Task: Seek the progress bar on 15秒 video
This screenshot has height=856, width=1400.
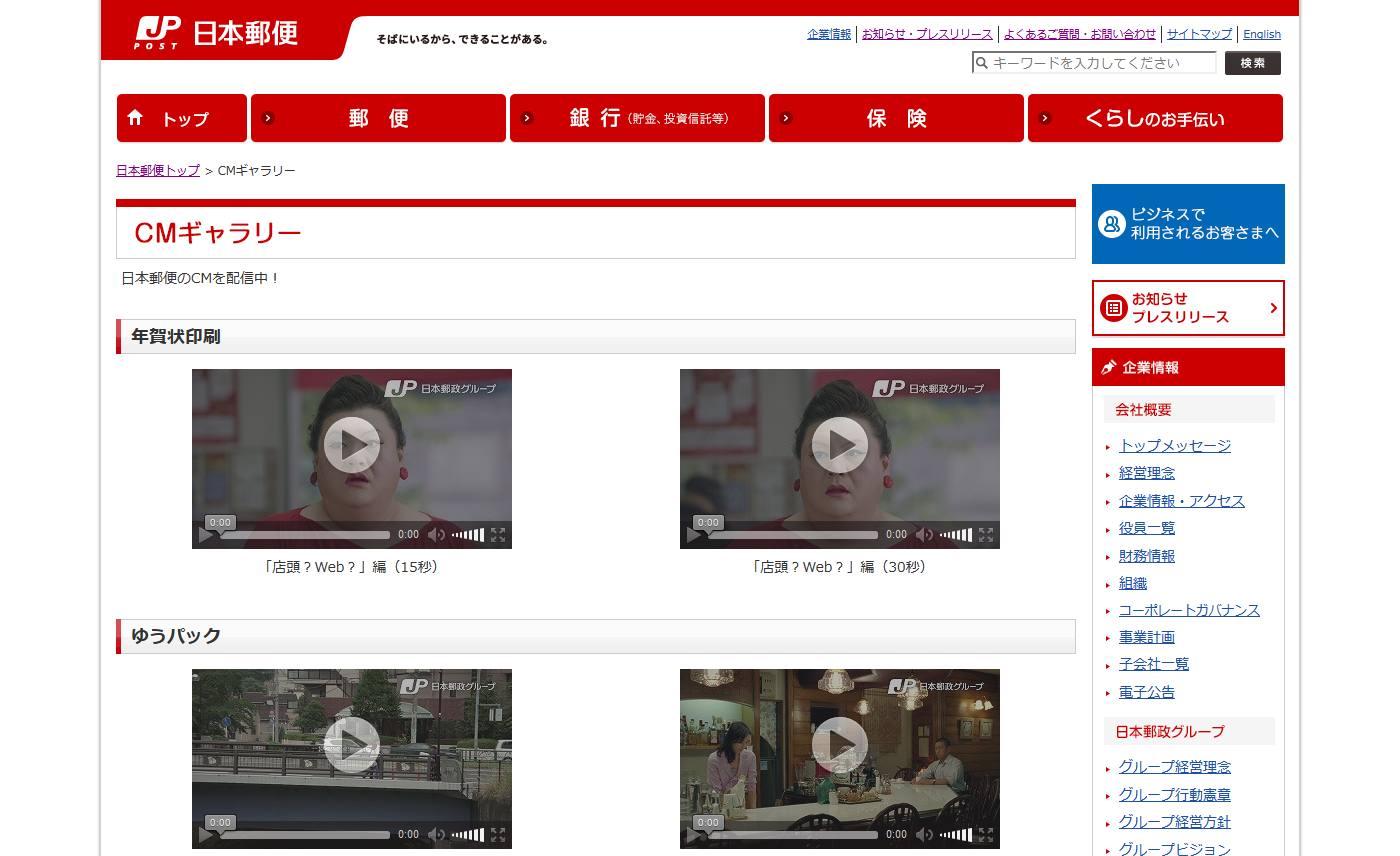Action: tap(305, 535)
